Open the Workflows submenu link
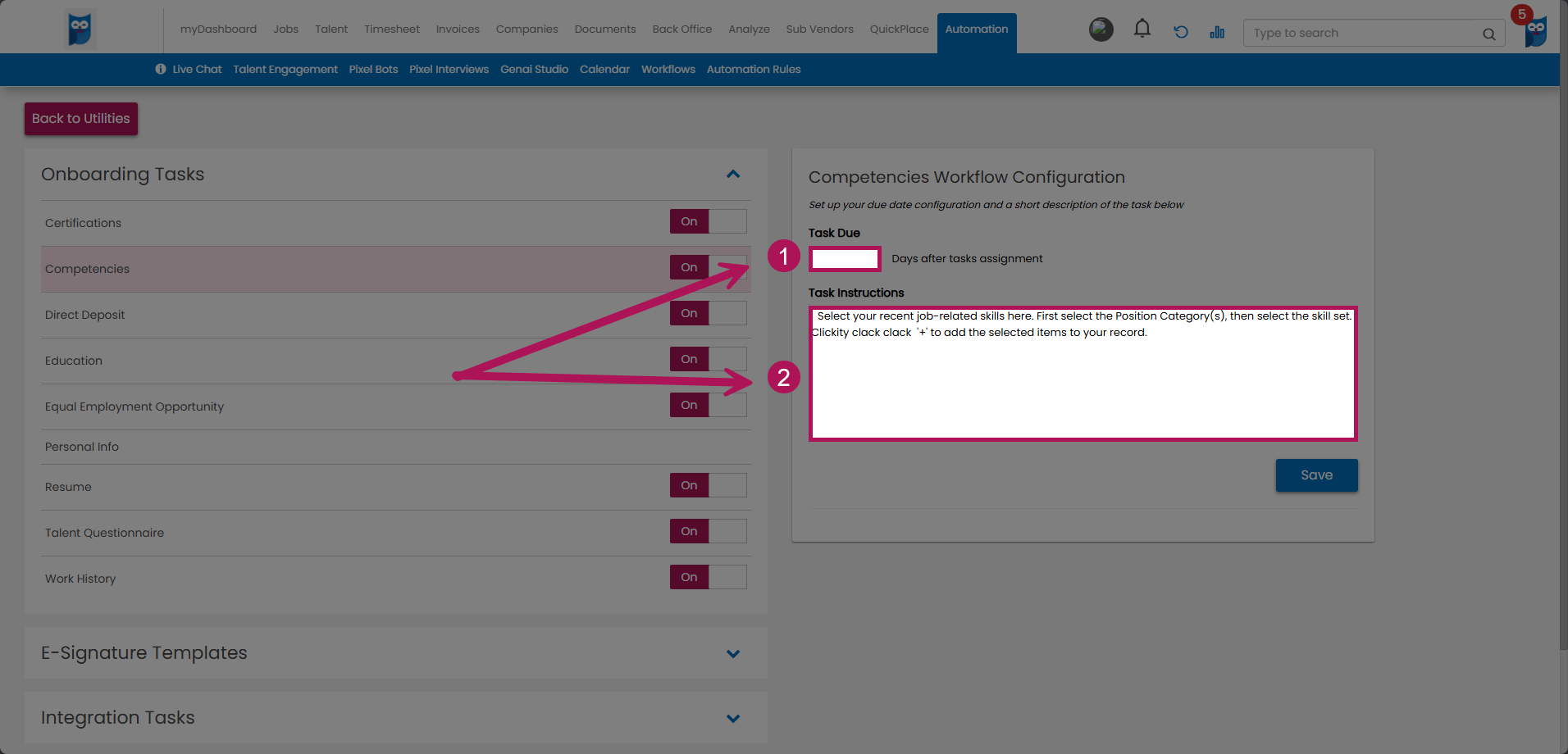 [668, 69]
